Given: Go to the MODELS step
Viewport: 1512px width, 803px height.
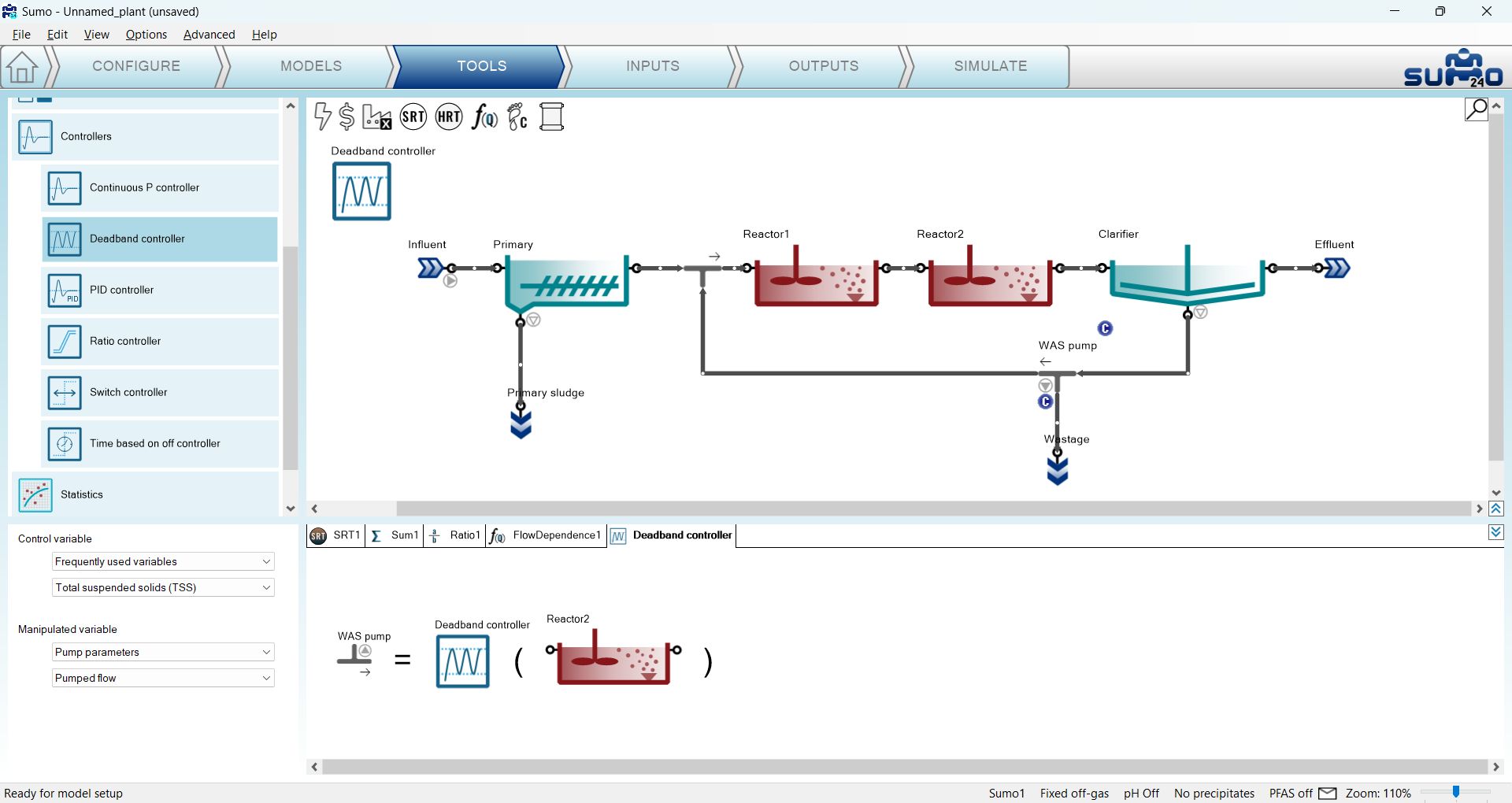Looking at the screenshot, I should point(311,66).
